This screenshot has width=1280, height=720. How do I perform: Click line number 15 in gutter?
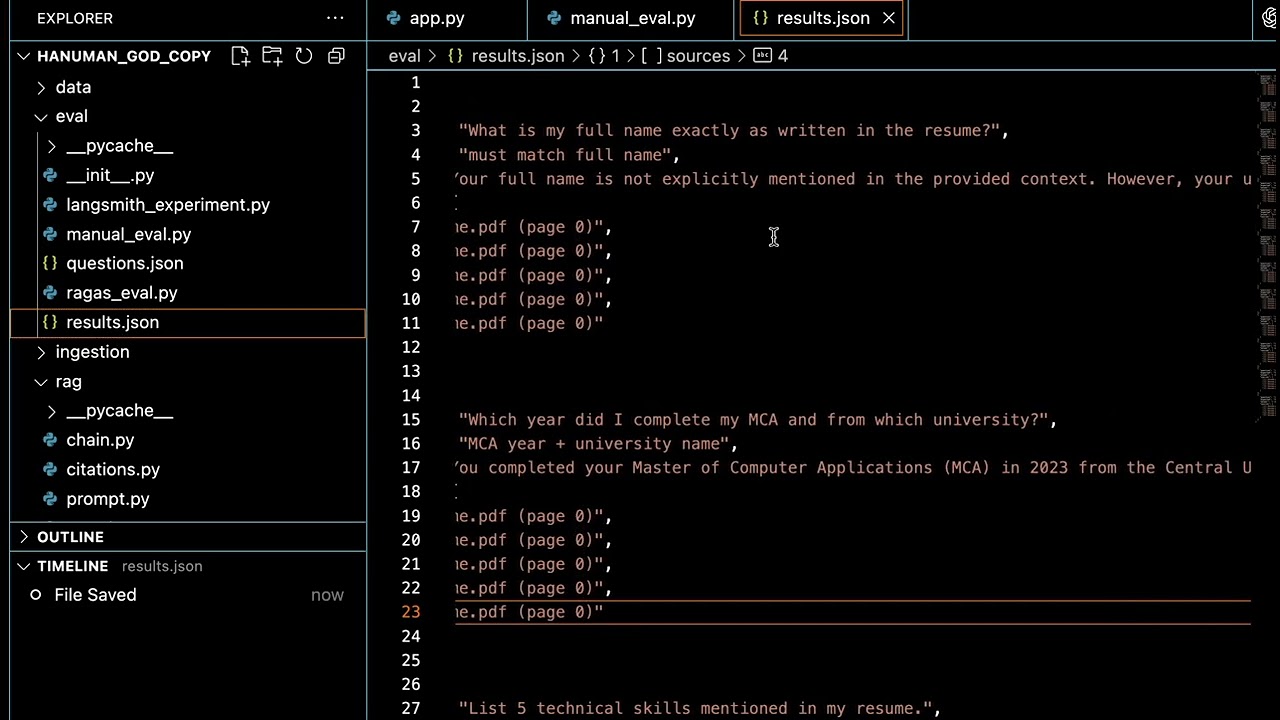(x=411, y=419)
